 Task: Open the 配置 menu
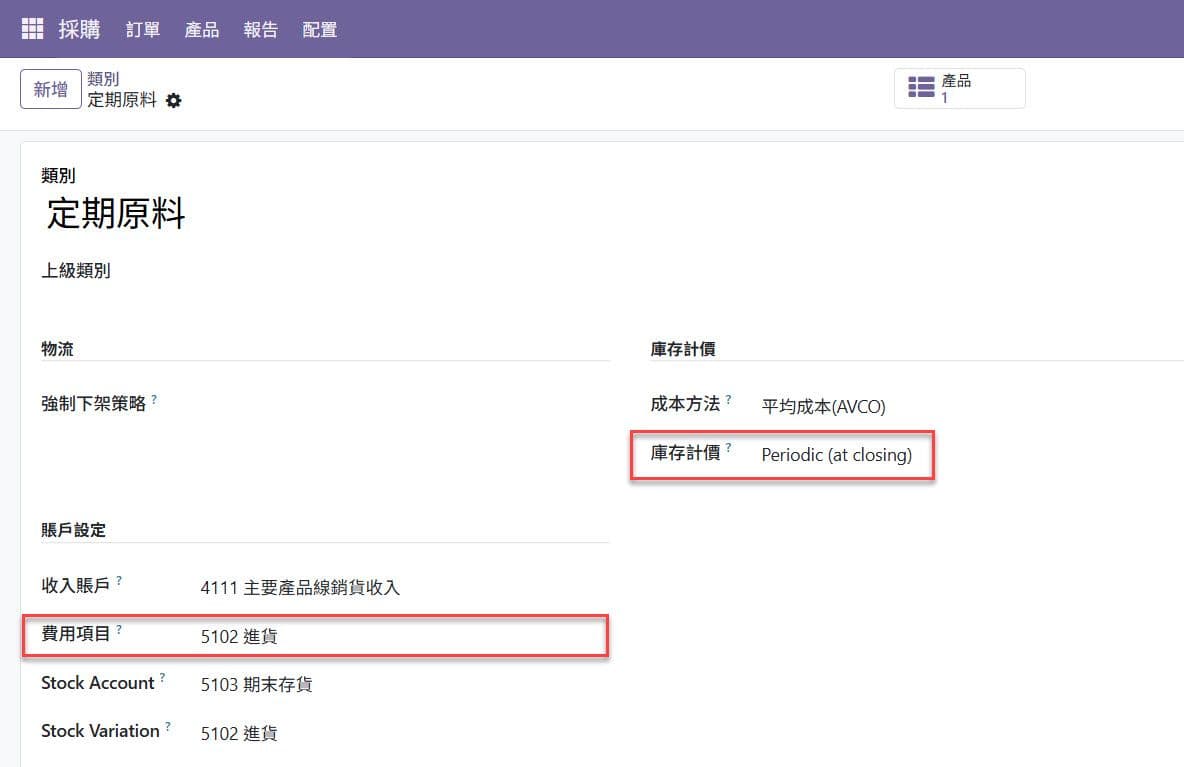tap(320, 30)
